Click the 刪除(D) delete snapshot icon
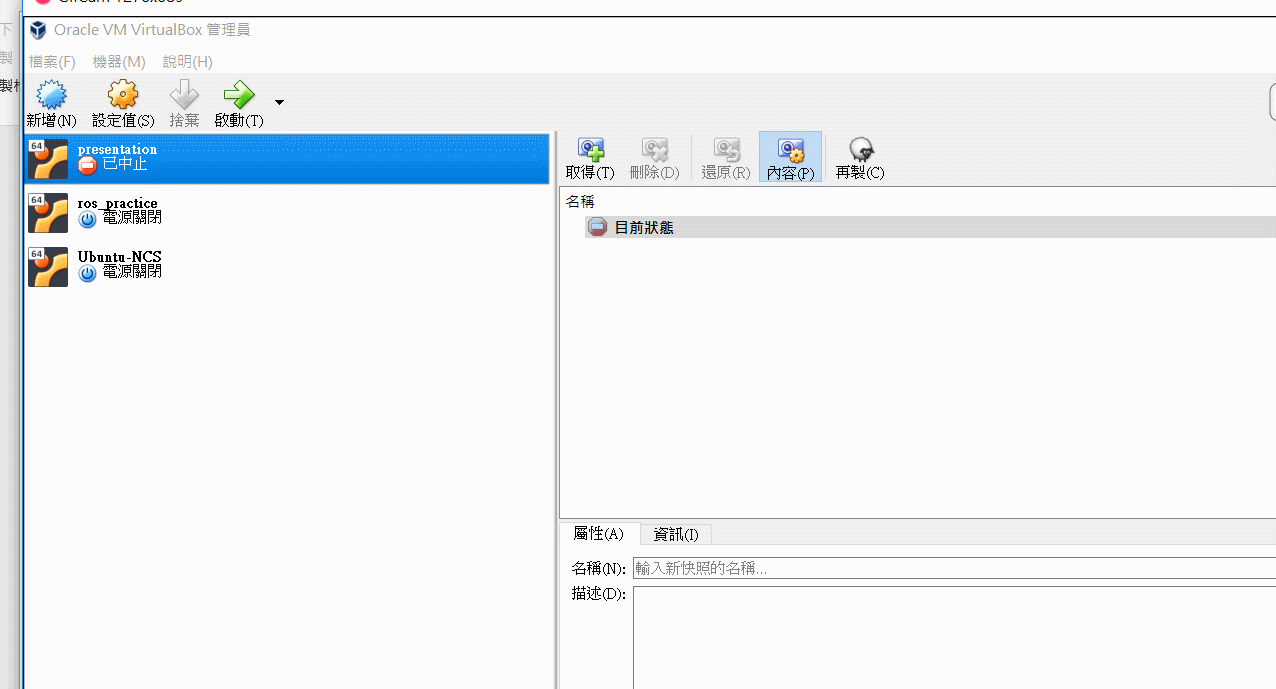The image size is (1276, 689). 655,150
